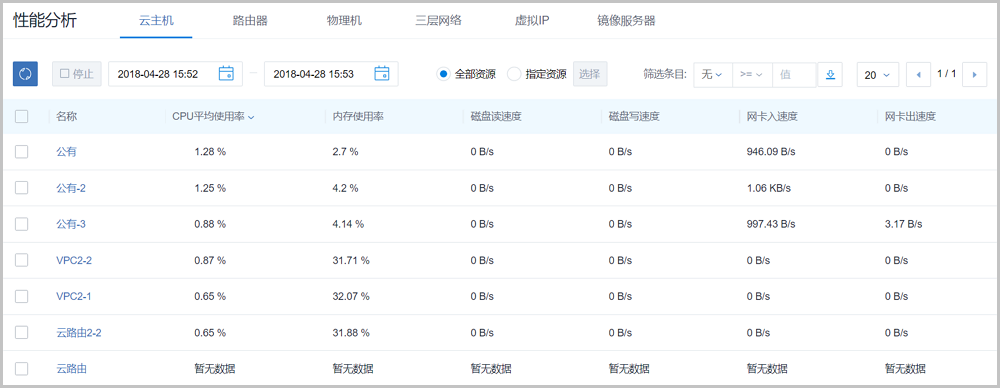Switch to the 路由器 tab
Image resolution: width=1000 pixels, height=388 pixels.
point(250,20)
